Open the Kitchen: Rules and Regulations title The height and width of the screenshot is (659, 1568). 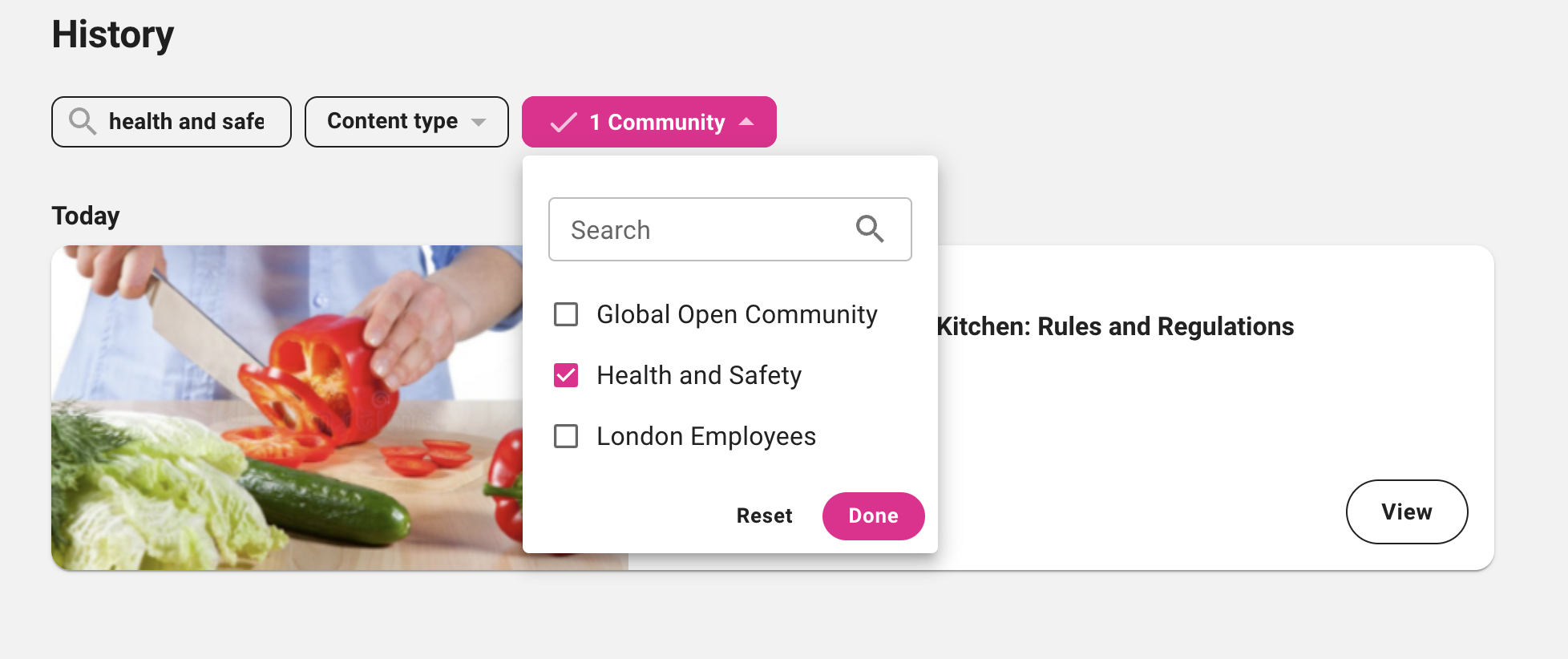pyautogui.click(x=1115, y=326)
